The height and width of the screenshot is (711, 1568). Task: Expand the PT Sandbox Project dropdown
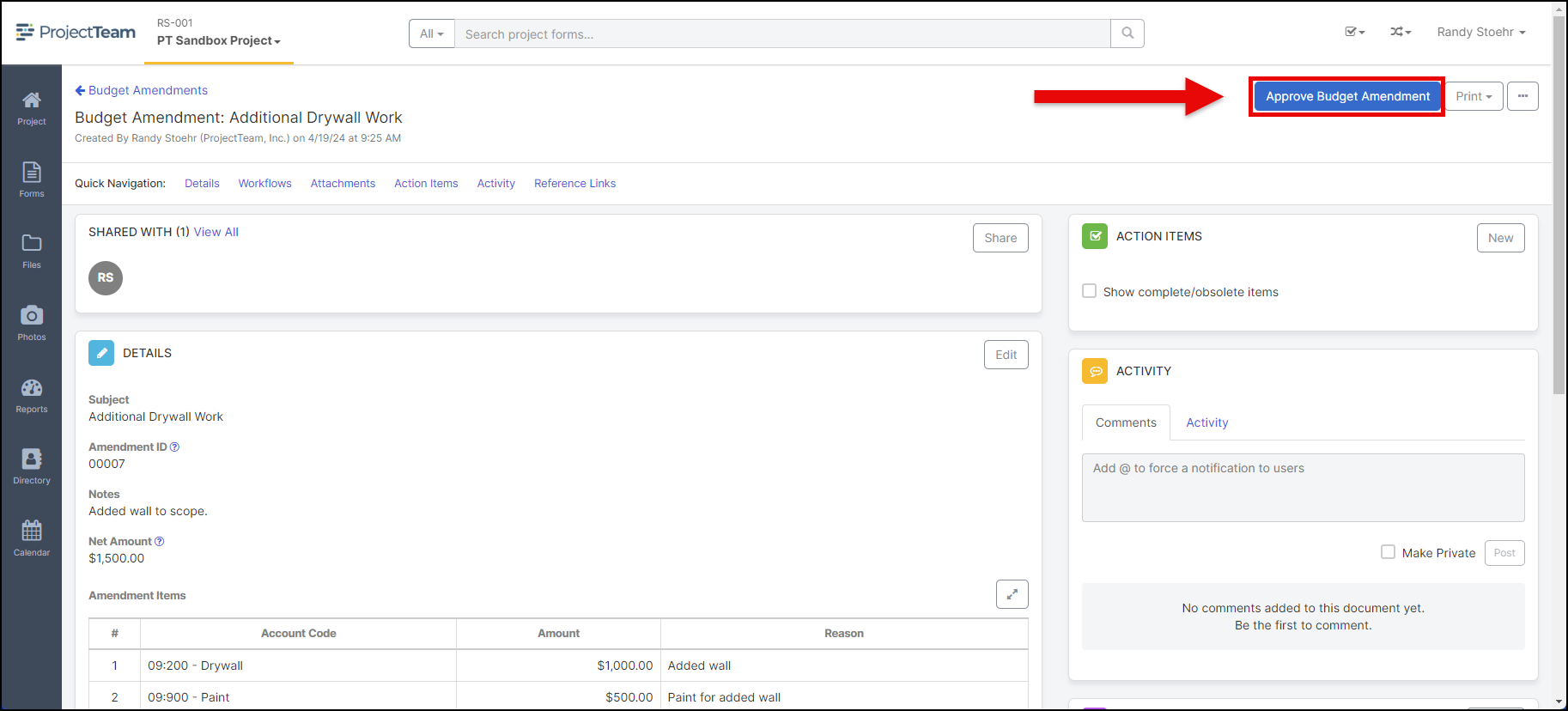[219, 40]
